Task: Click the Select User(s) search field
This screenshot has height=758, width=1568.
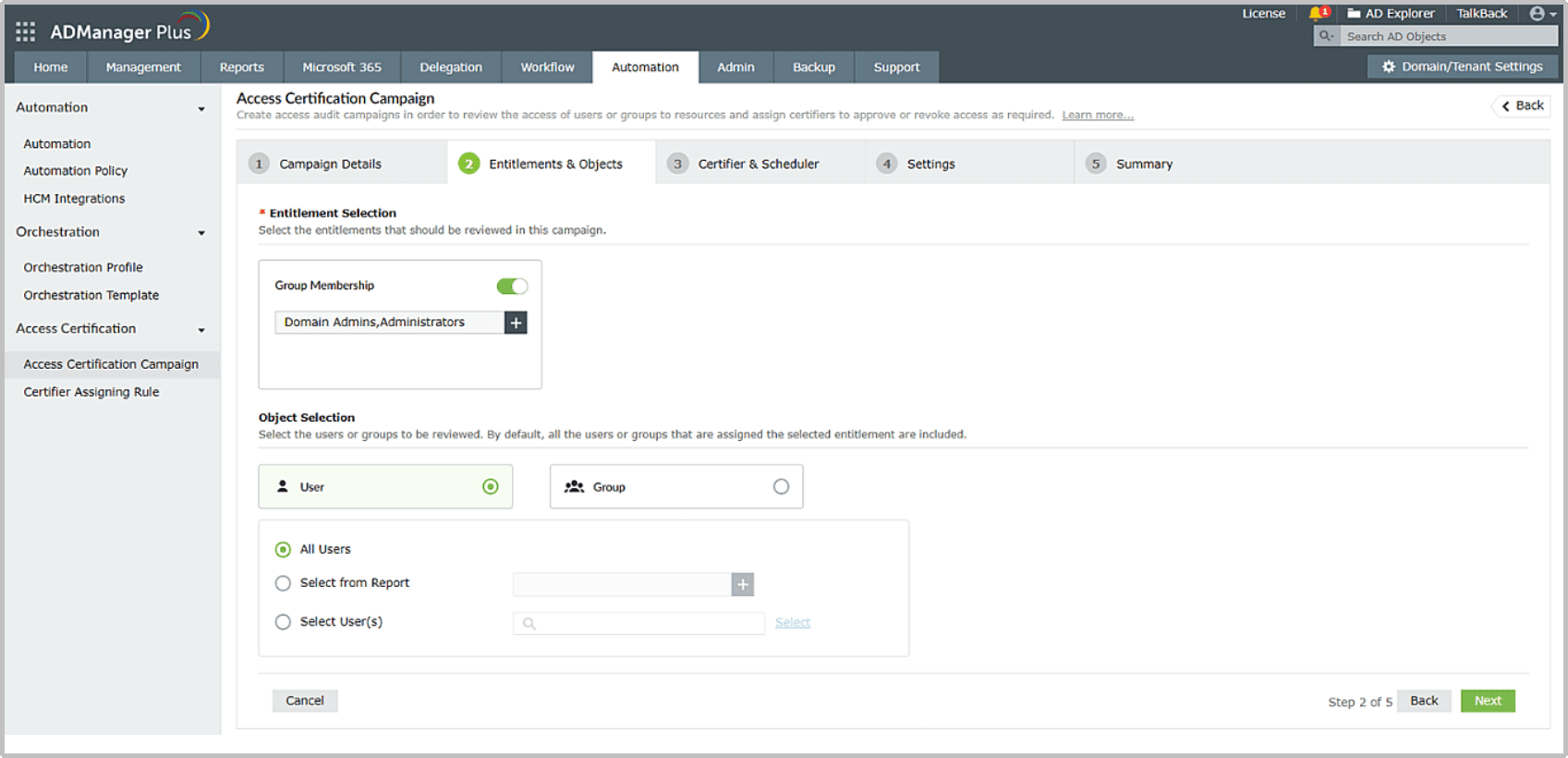Action: tap(638, 623)
